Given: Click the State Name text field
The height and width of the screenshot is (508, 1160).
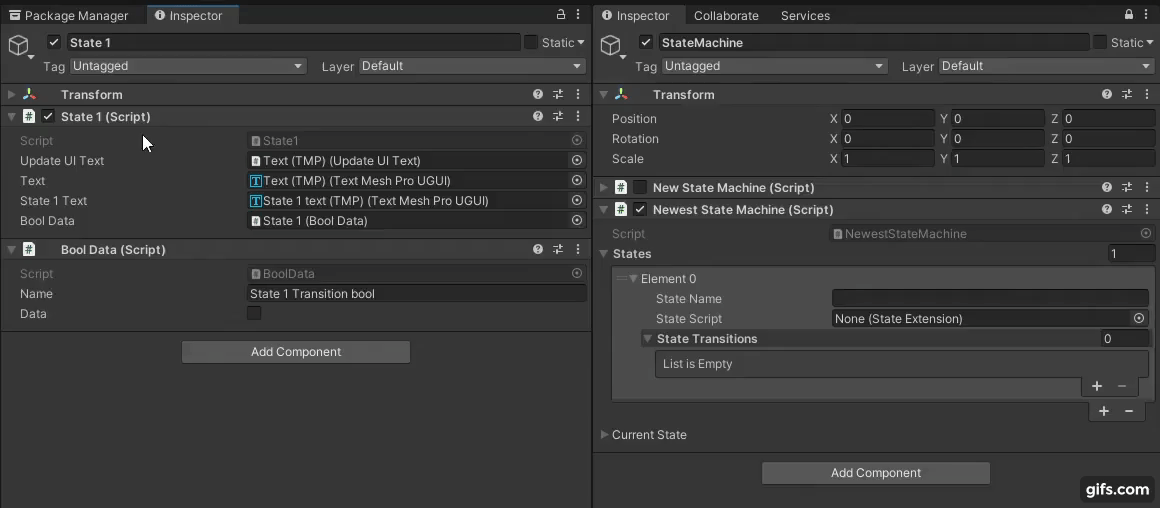Looking at the screenshot, I should [989, 299].
